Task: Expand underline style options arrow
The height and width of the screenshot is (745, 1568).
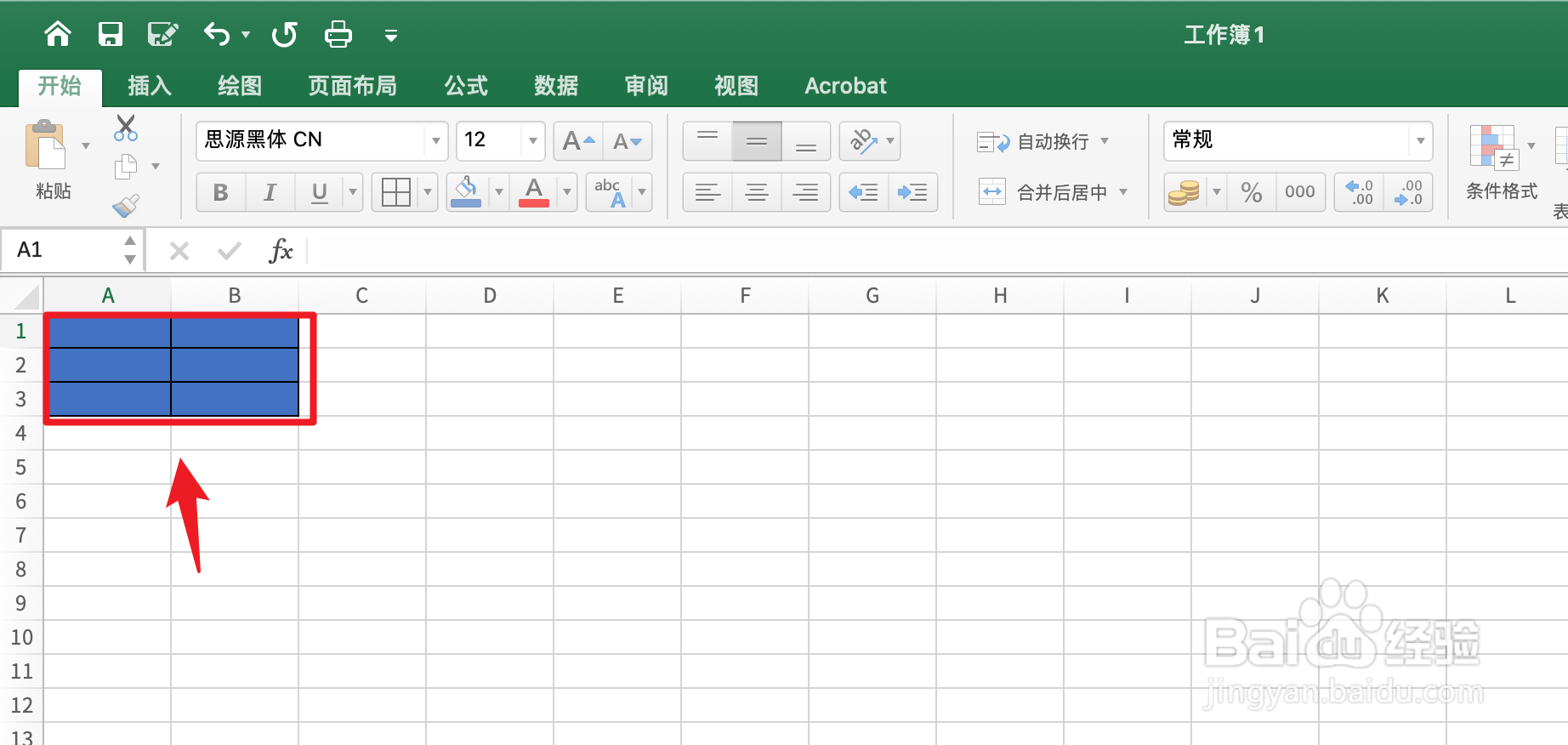Action: [x=353, y=192]
